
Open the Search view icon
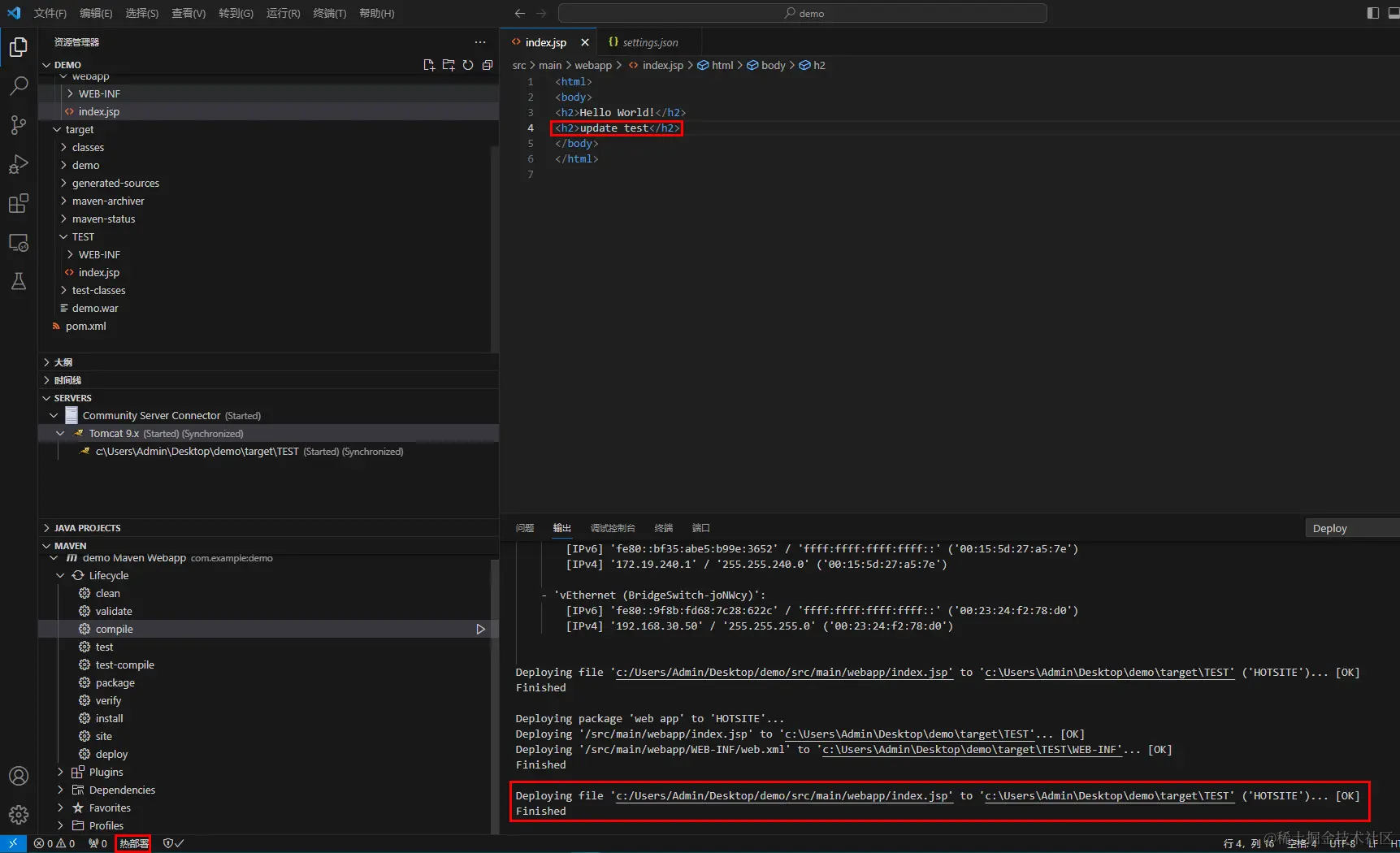(19, 85)
